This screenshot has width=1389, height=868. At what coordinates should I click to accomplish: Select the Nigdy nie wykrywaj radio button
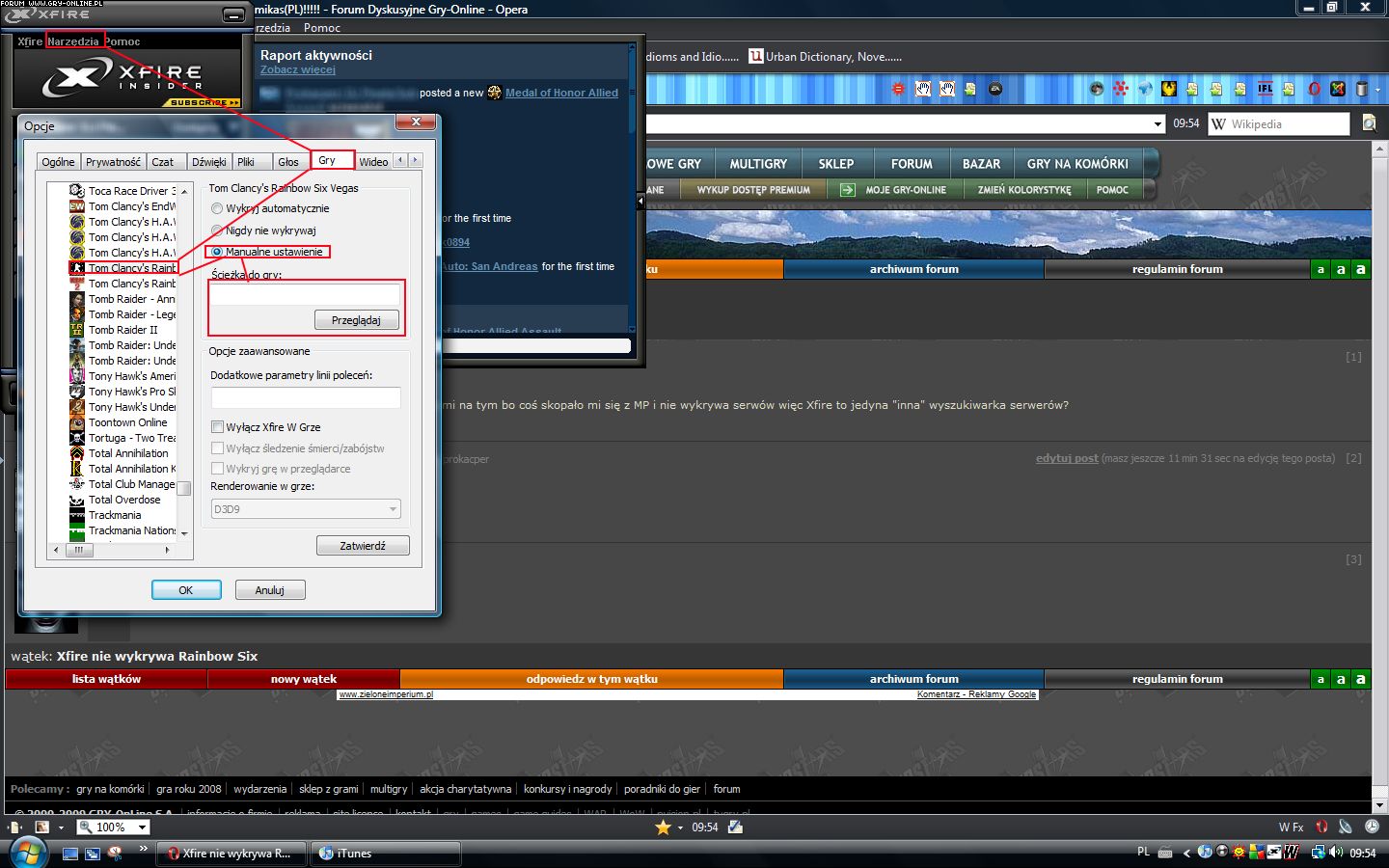pos(217,231)
